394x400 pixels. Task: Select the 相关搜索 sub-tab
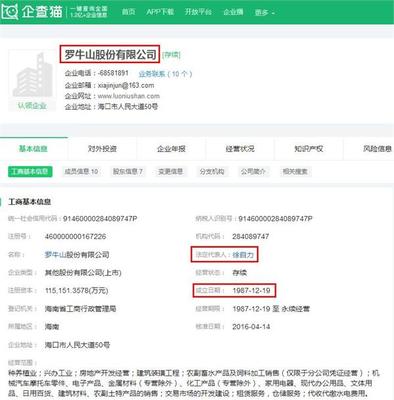click(295, 172)
